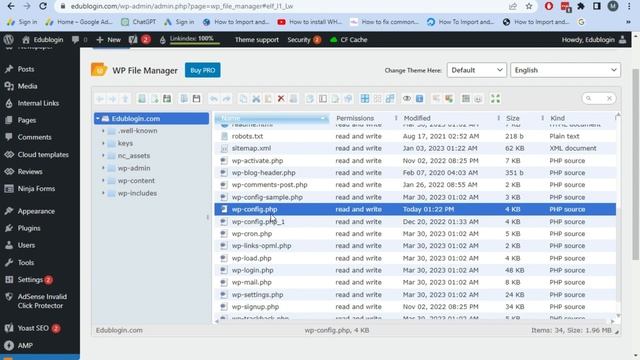The width and height of the screenshot is (640, 360).
Task: Go up to parent folder toolbar icon
Action: pos(125,99)
